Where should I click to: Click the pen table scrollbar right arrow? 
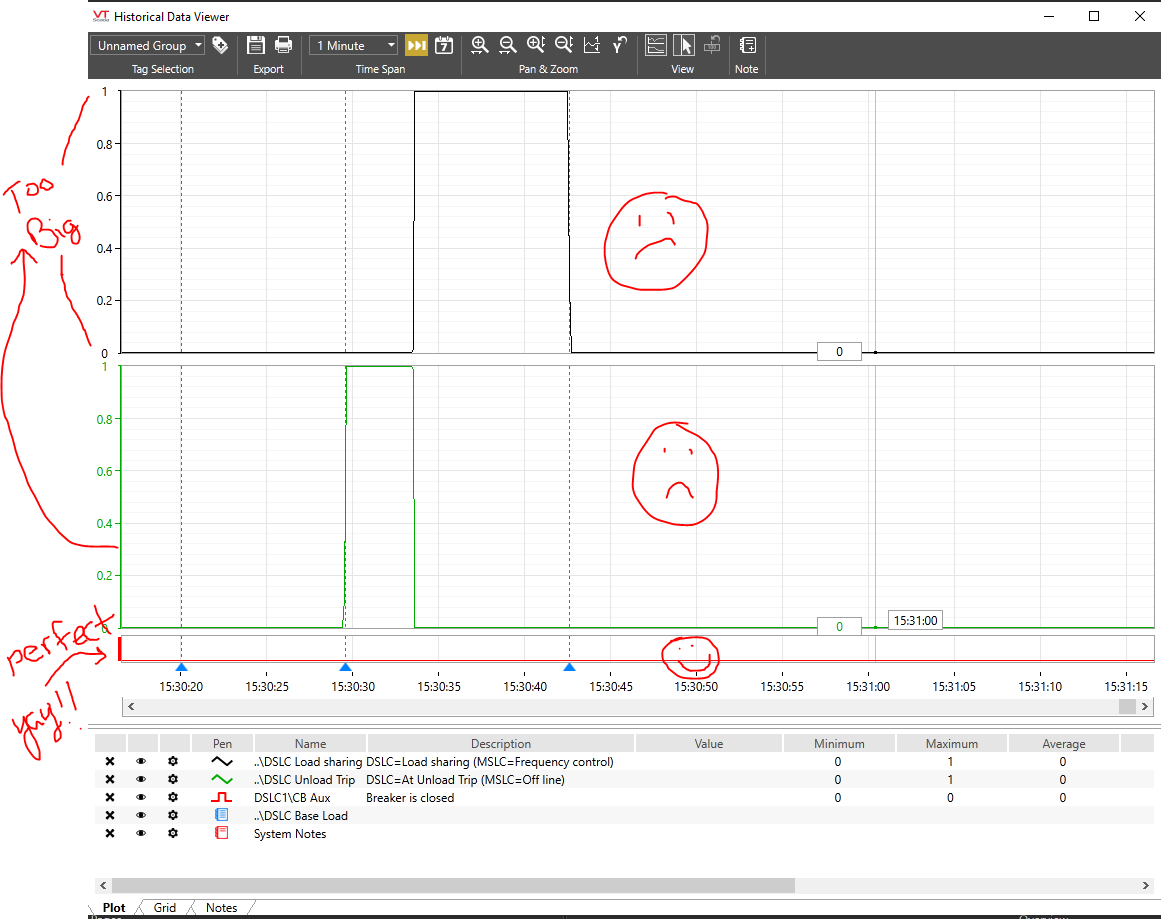(x=1145, y=885)
